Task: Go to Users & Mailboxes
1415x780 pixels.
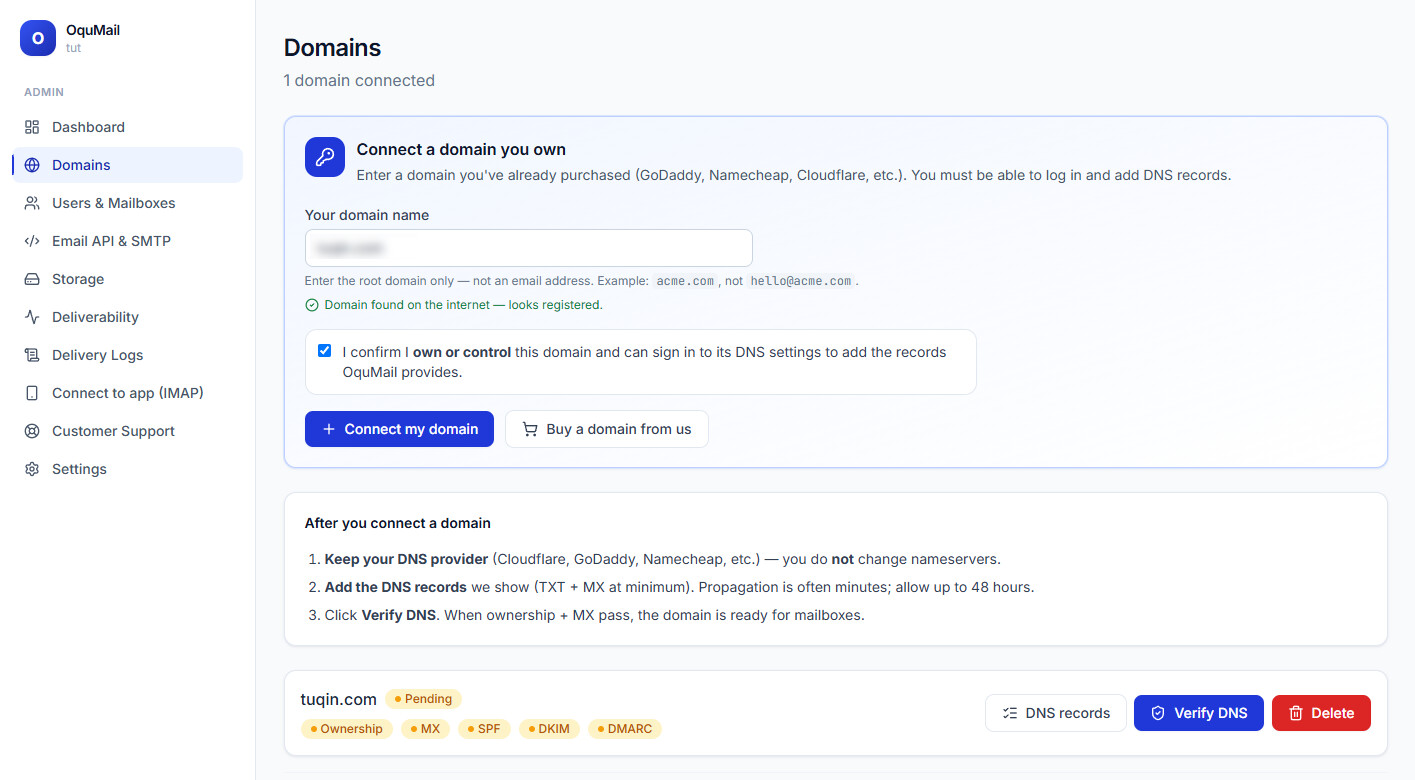Action: coord(127,203)
